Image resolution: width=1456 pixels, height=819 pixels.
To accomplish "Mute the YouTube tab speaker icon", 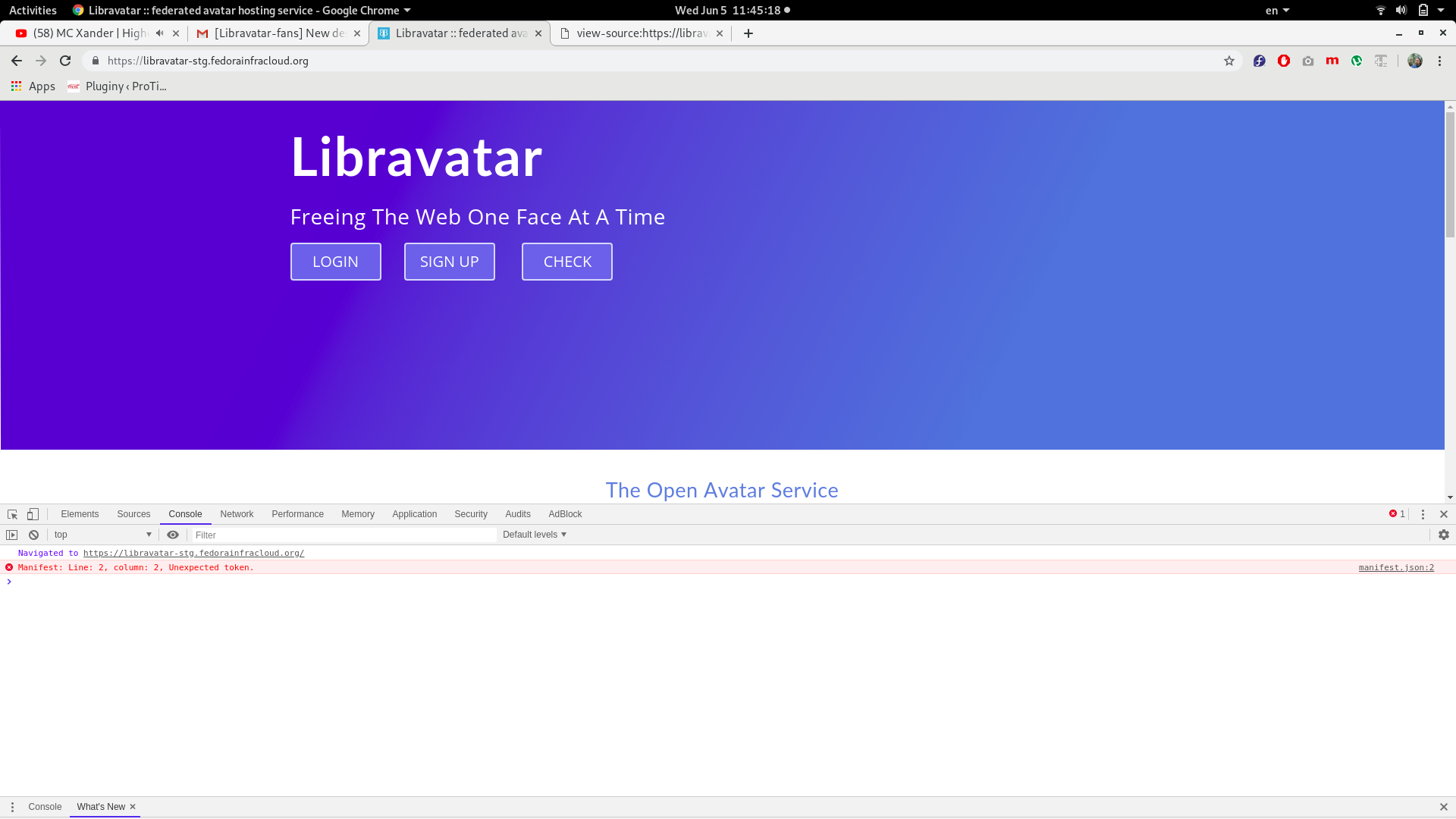I will [159, 33].
